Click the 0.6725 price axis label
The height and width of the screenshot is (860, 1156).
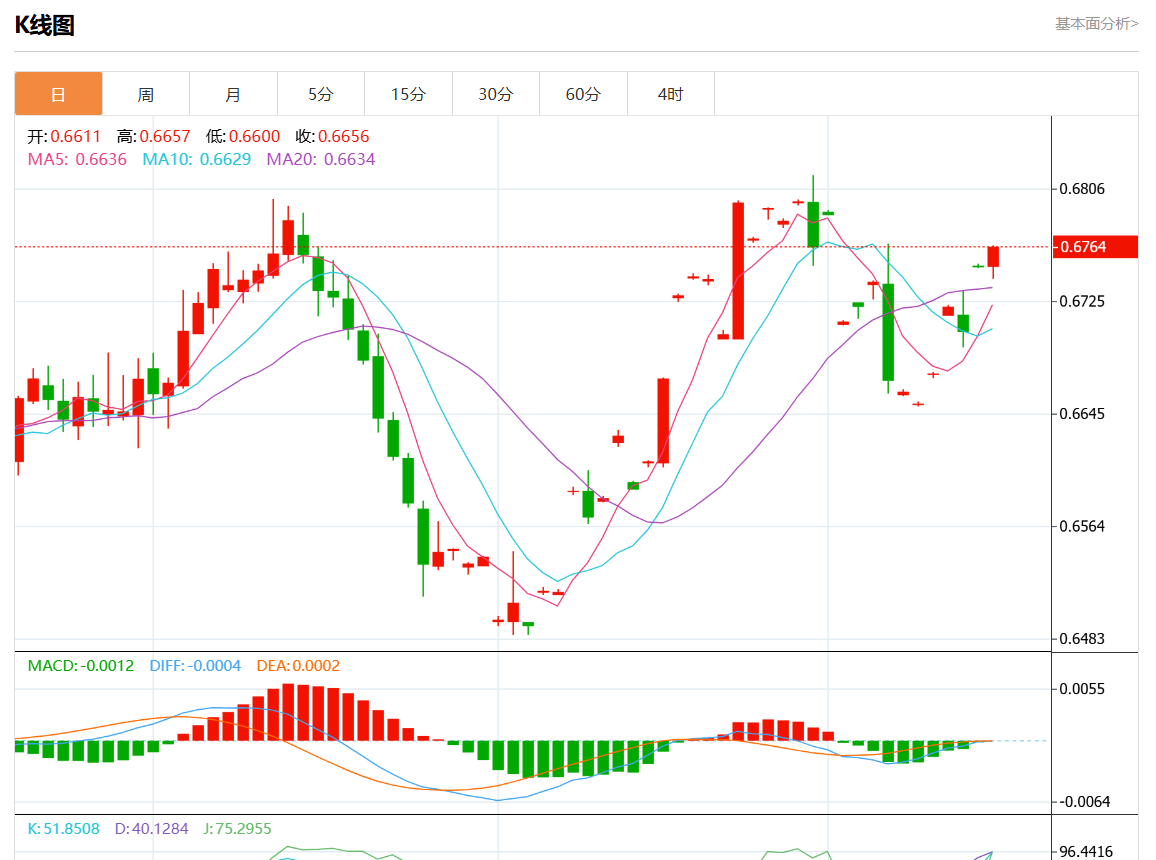point(1082,301)
